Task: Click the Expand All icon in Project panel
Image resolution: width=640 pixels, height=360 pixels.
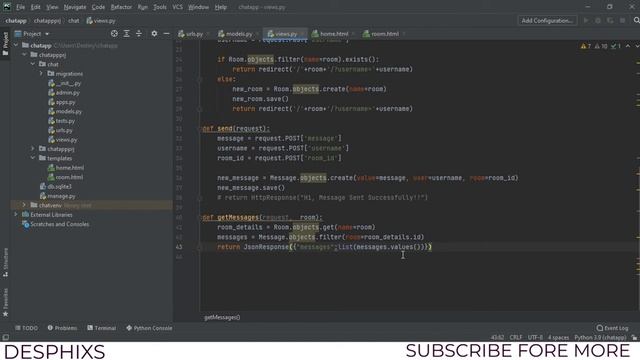Action: (127, 34)
